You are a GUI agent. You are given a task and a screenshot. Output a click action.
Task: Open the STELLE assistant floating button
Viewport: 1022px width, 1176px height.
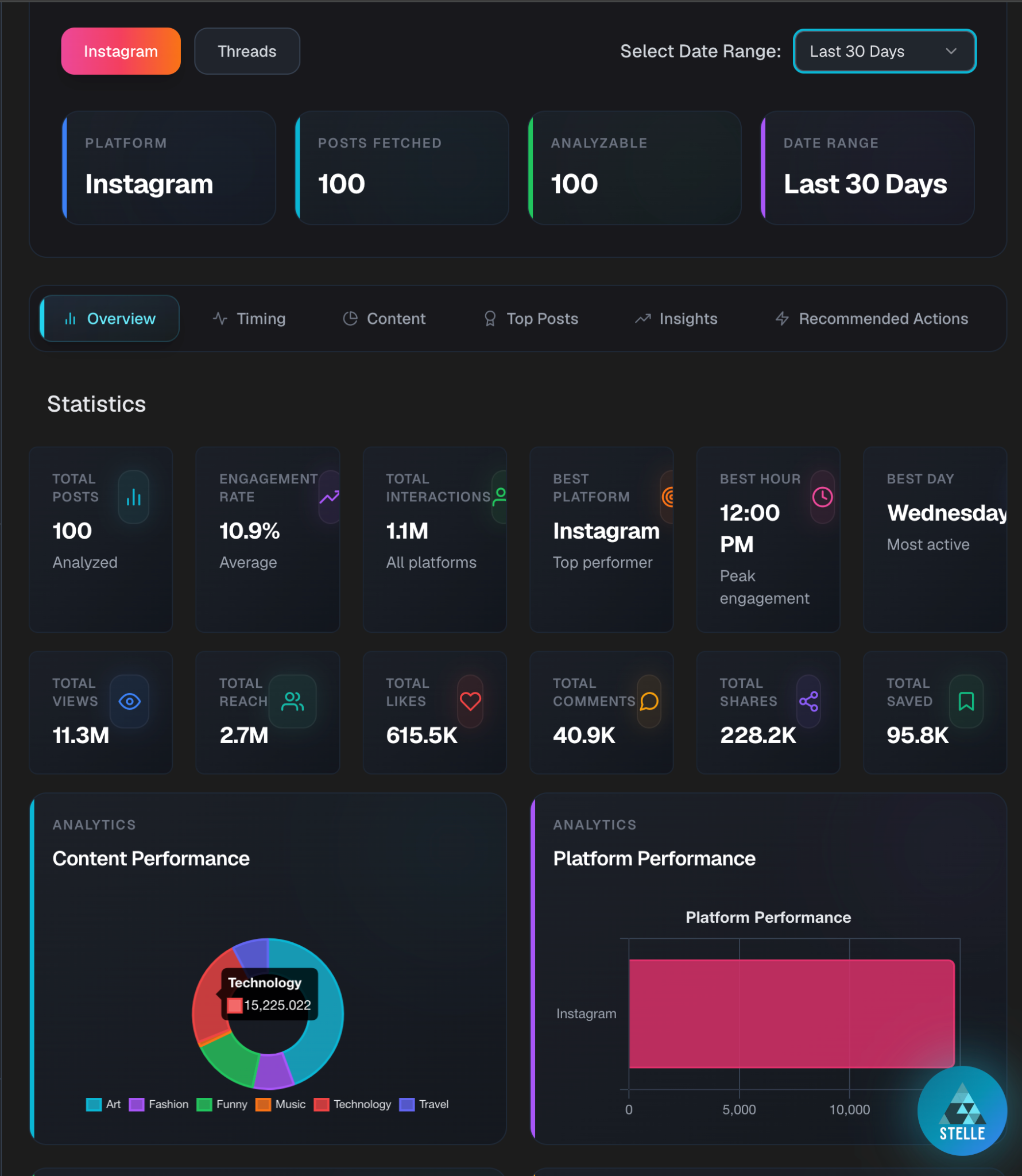962,1111
